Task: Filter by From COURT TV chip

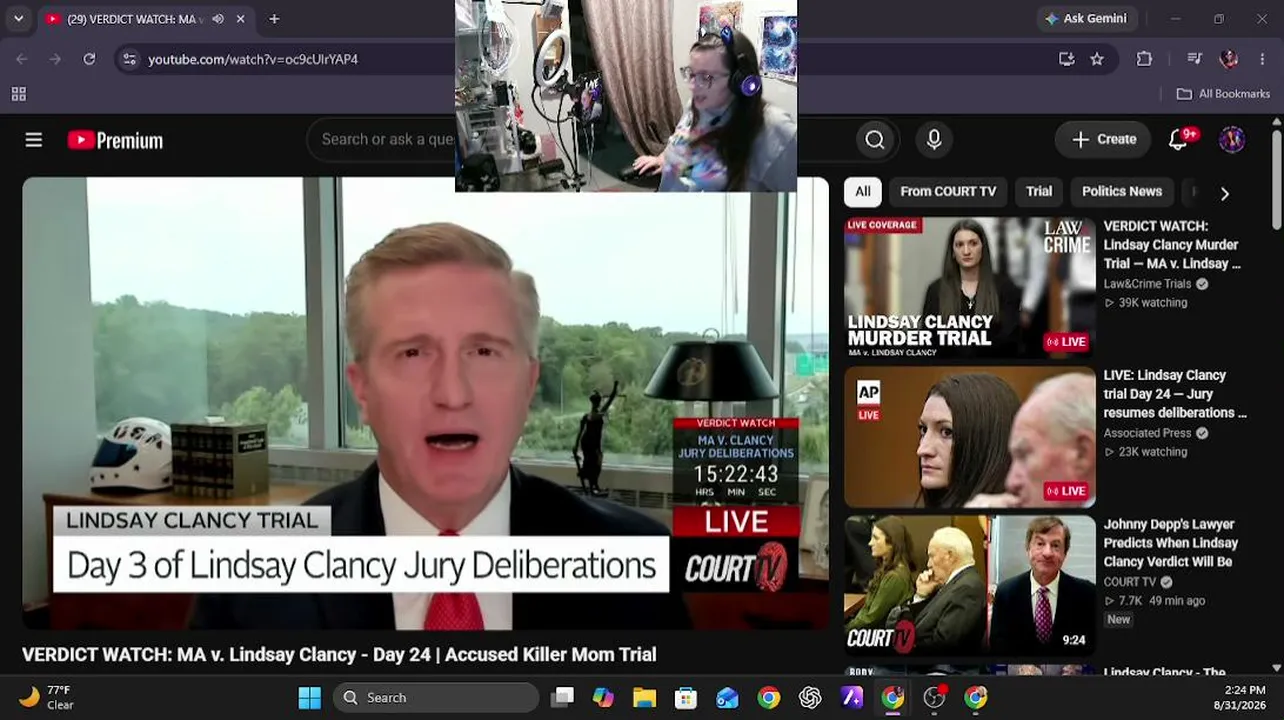Action: tap(948, 192)
